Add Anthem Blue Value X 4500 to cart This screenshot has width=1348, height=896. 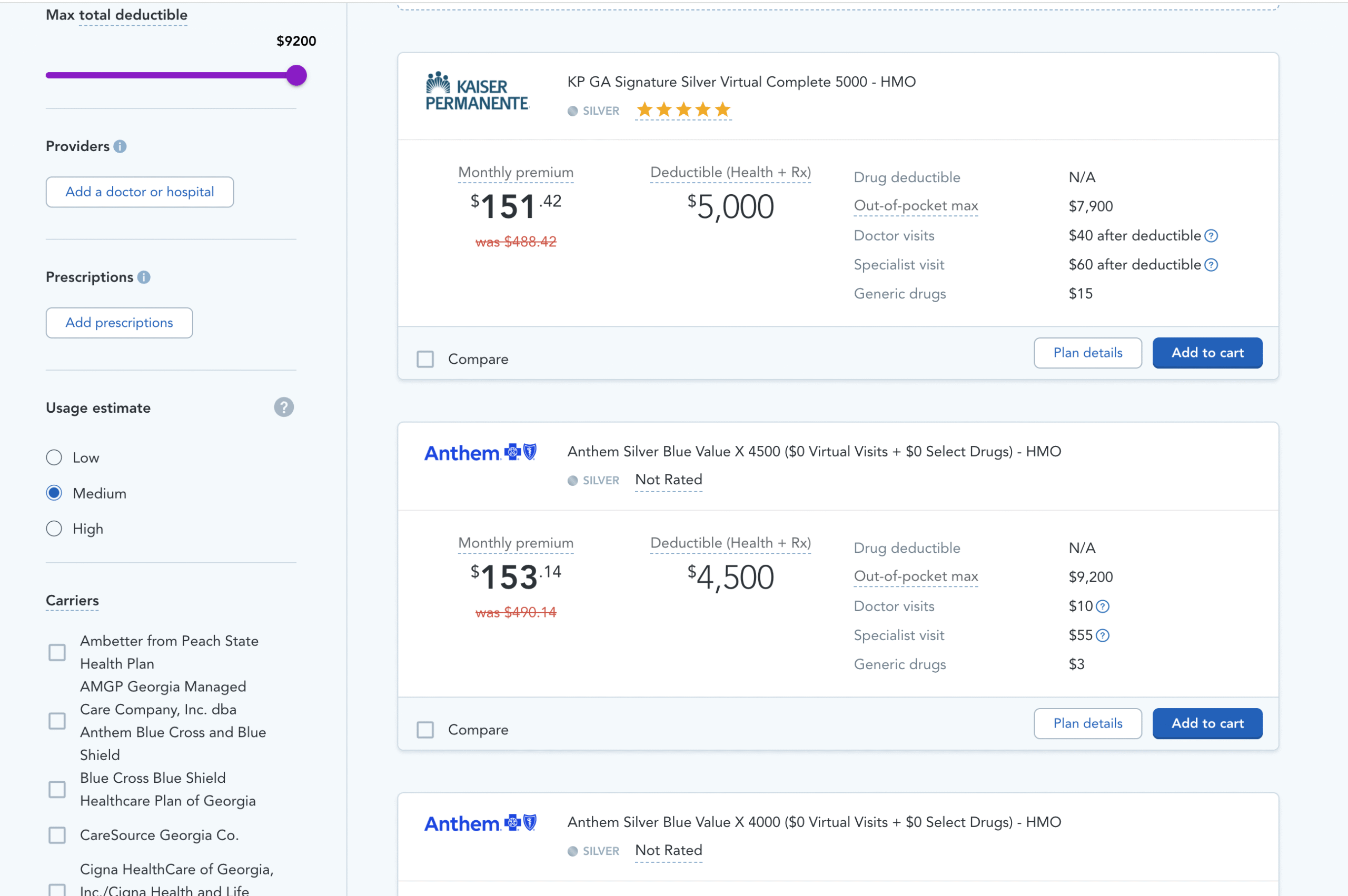(x=1207, y=723)
